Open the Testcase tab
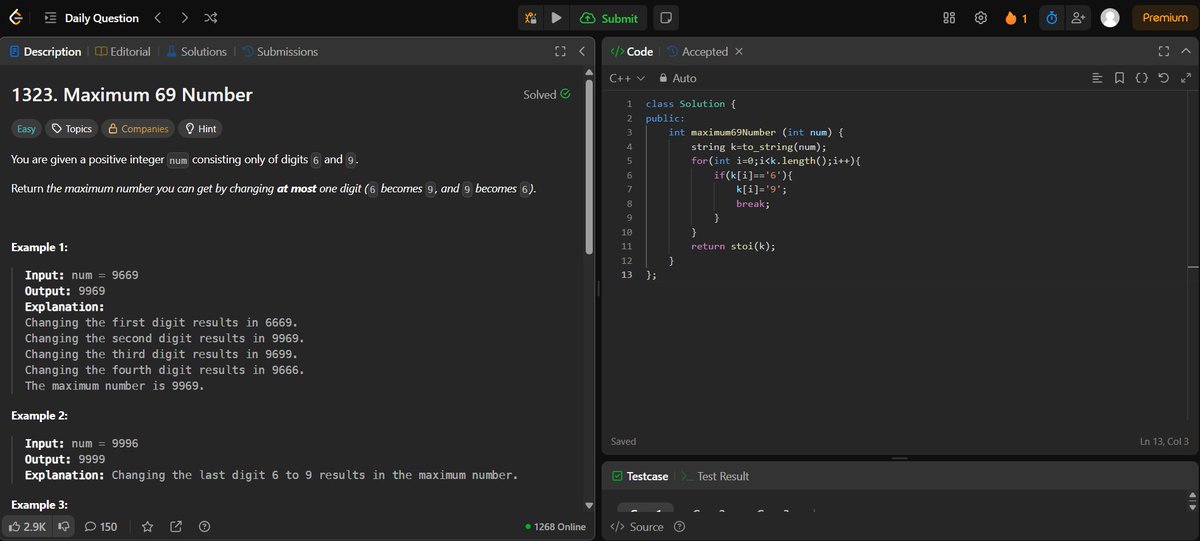The height and width of the screenshot is (541, 1200). (x=640, y=476)
